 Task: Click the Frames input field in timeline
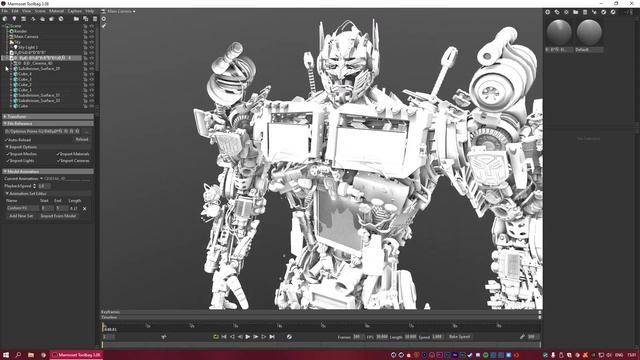(358, 337)
